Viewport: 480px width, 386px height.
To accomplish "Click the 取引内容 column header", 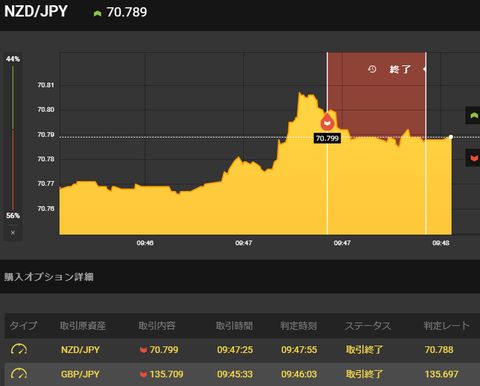I will point(157,325).
